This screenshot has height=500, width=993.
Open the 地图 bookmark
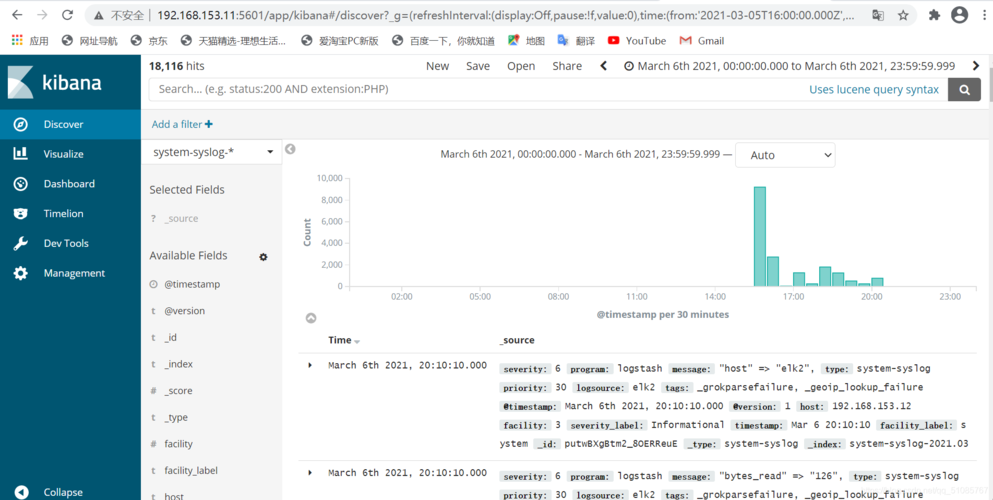click(526, 41)
